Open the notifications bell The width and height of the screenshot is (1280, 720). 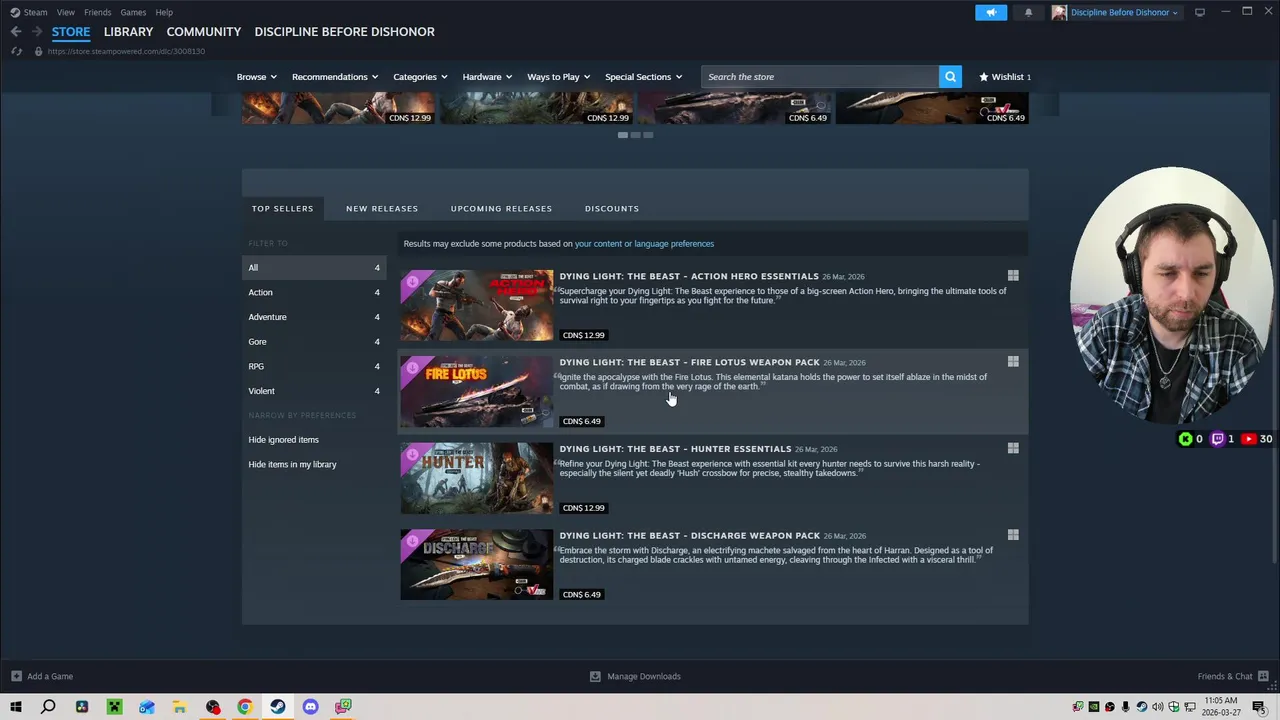coord(1028,12)
